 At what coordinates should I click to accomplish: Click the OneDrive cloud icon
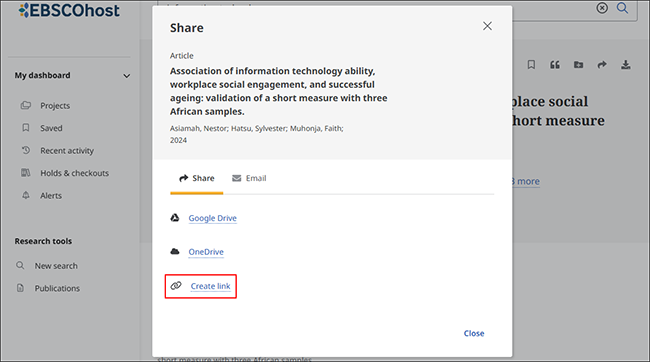coord(175,251)
